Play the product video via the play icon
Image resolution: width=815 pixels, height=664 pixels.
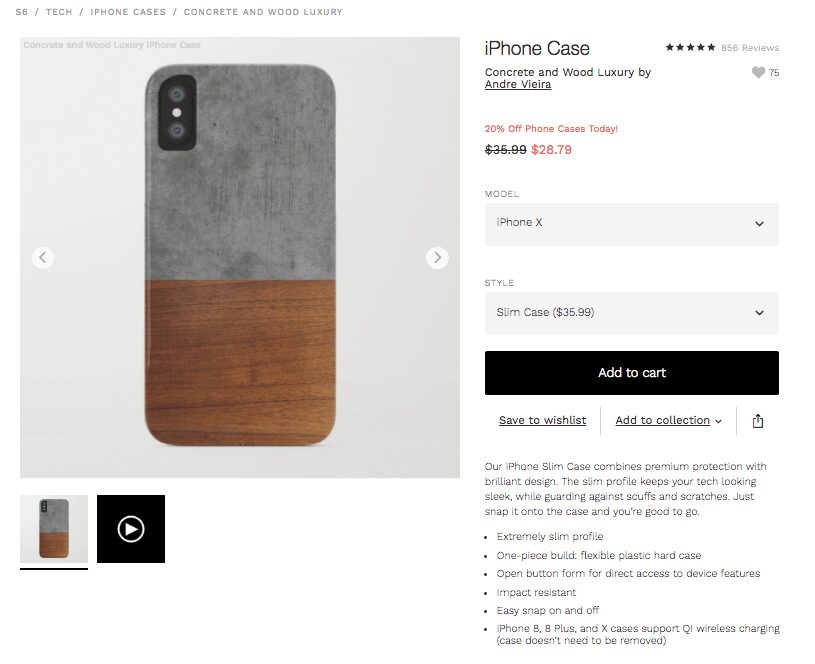pyautogui.click(x=131, y=528)
